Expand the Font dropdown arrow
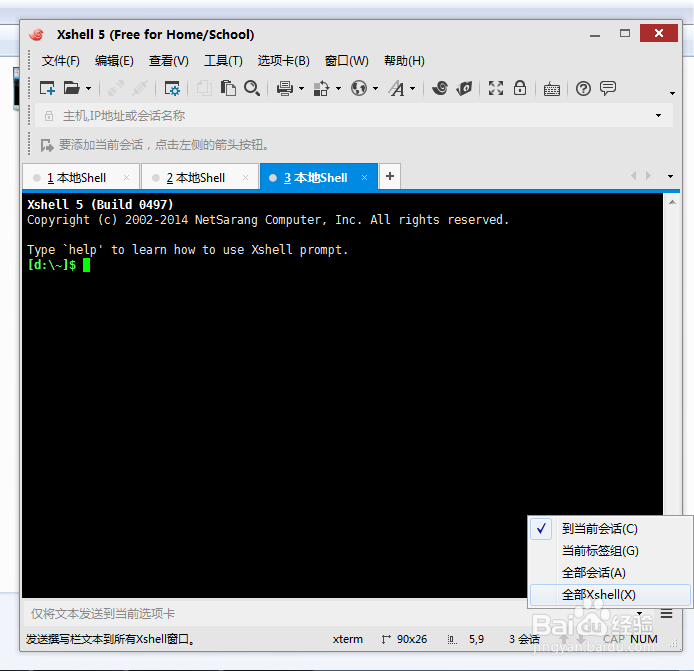The width and height of the screenshot is (694, 671). click(413, 89)
